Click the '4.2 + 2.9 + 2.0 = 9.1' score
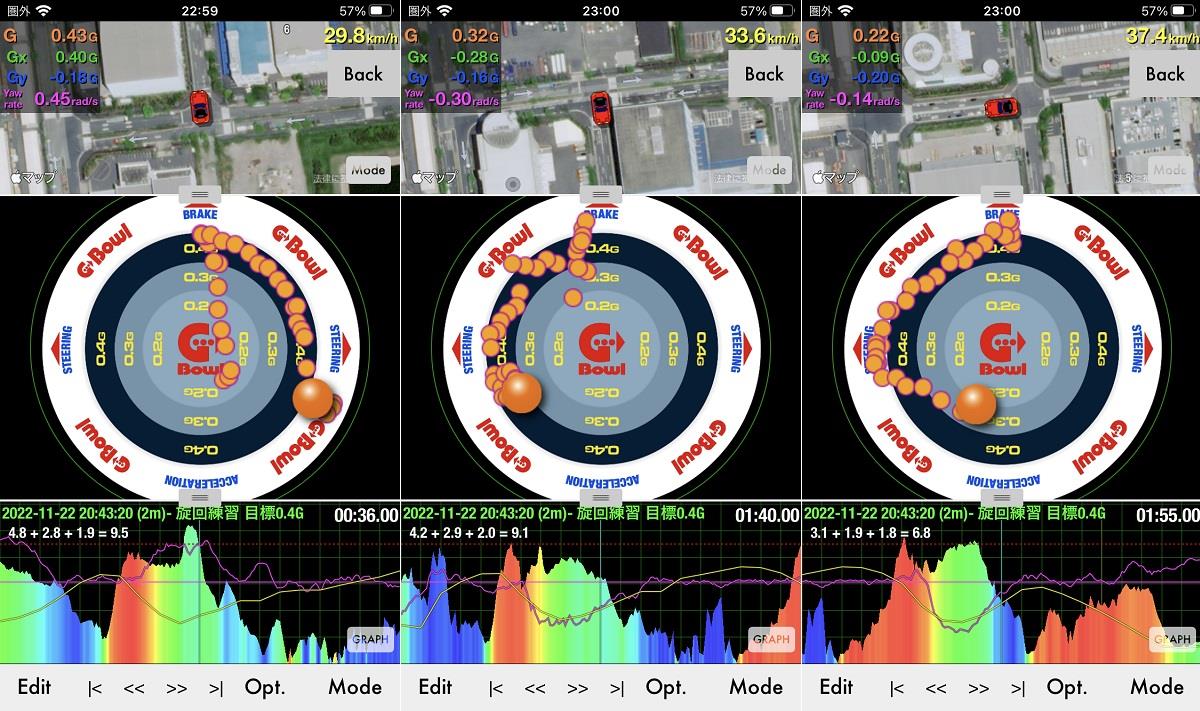1200x711 pixels. tap(470, 533)
